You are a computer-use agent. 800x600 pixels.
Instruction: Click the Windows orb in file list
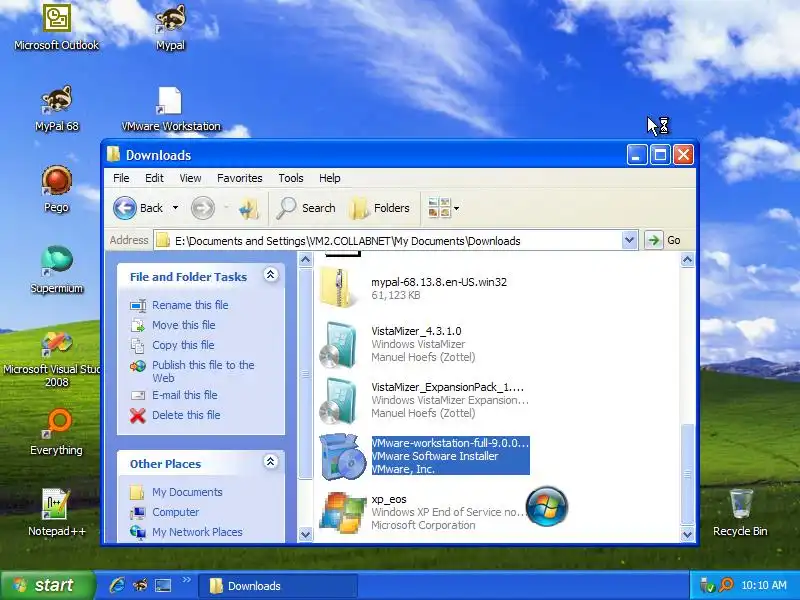[x=546, y=507]
